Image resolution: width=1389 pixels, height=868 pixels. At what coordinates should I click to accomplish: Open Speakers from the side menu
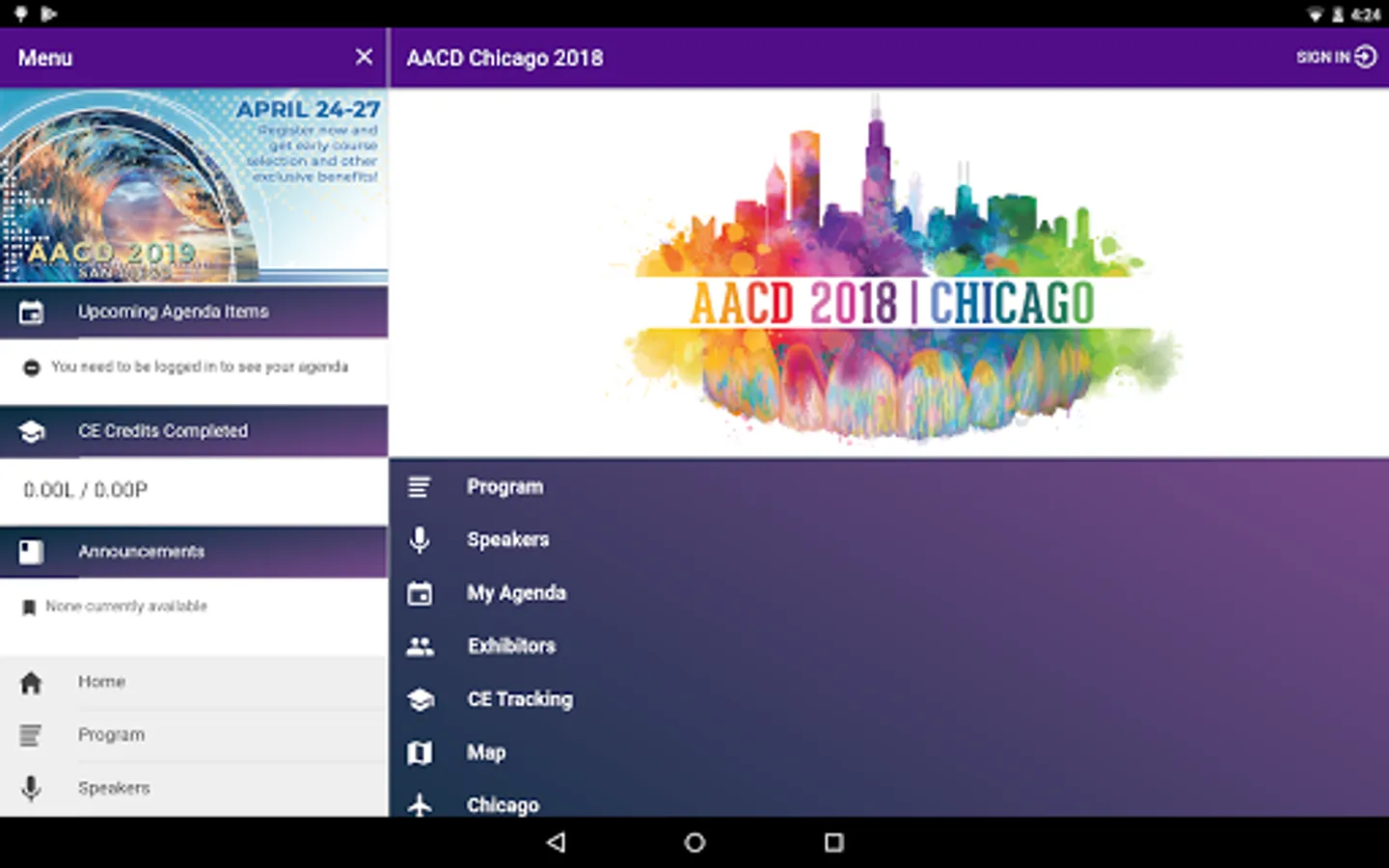click(x=194, y=788)
